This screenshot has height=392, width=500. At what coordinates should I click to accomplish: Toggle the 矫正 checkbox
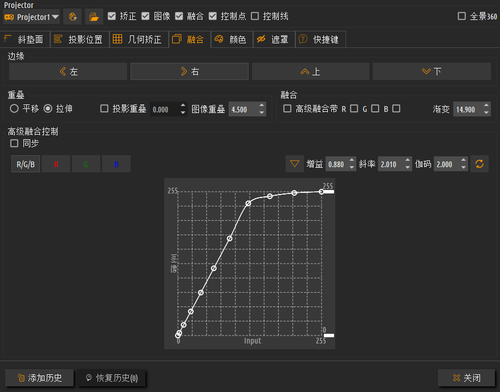[x=112, y=16]
